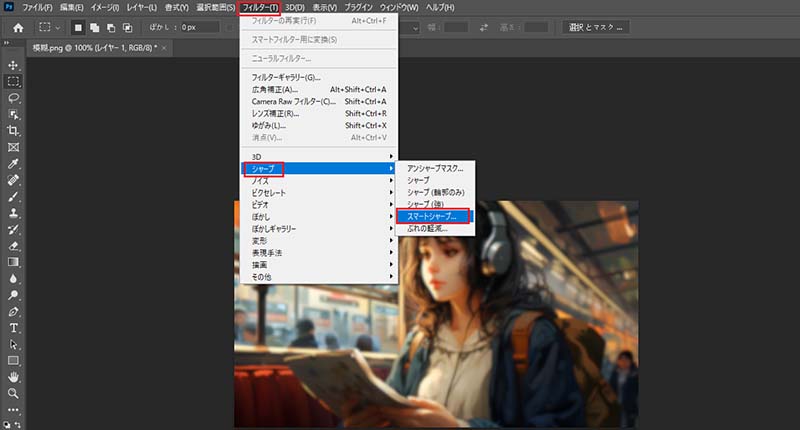
Task: Expand the 表現手法 filter submenu
Action: click(319, 252)
